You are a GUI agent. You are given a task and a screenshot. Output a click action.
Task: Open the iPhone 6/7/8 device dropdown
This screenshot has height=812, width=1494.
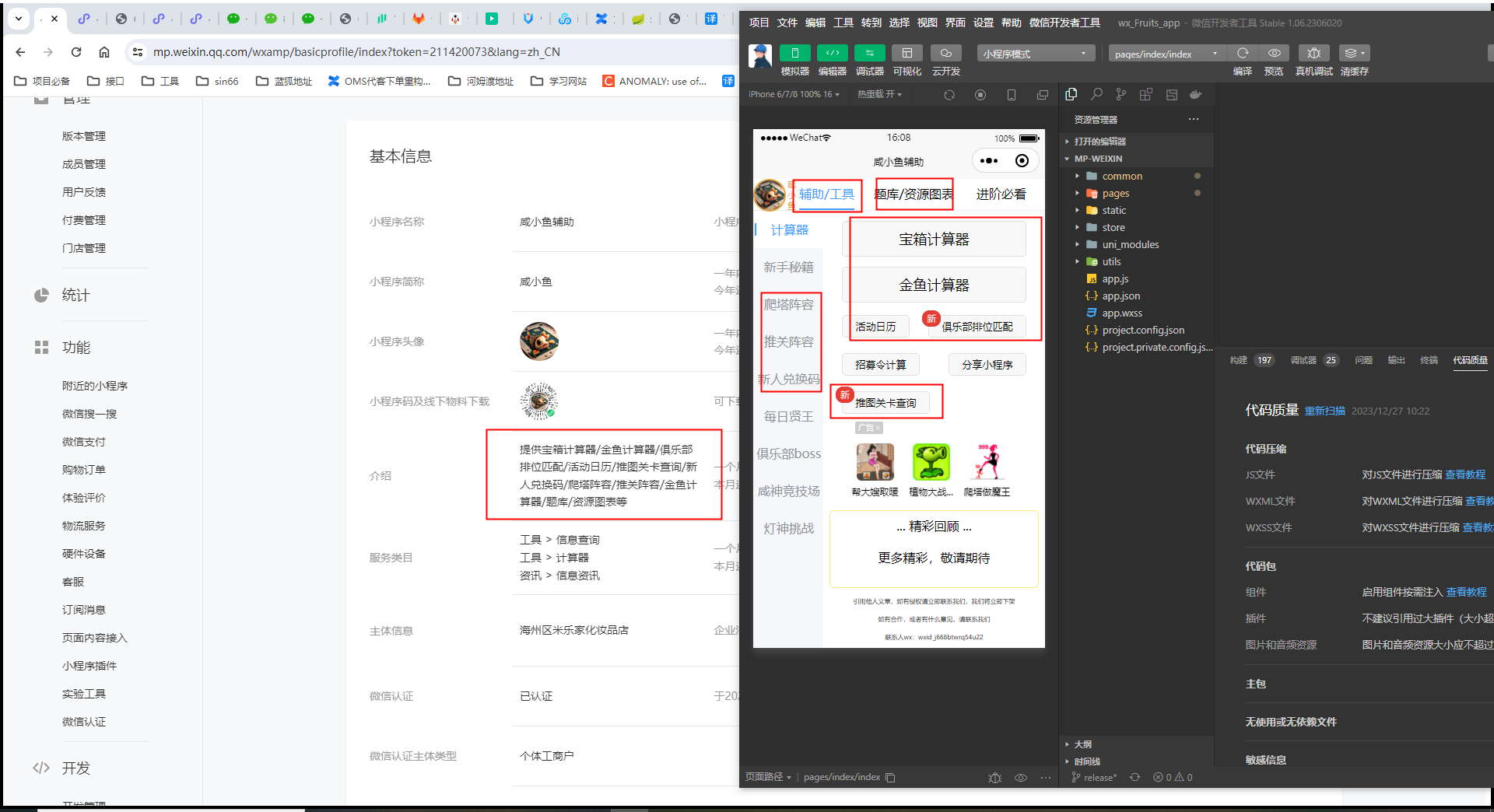click(794, 94)
